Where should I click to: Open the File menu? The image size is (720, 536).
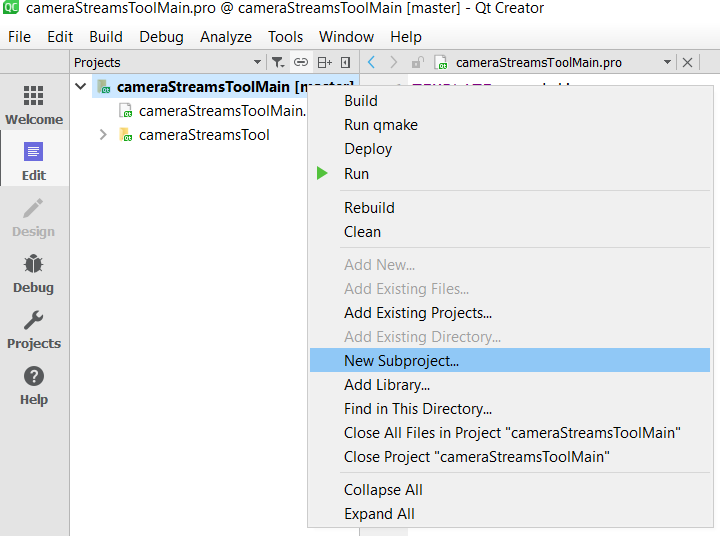pyautogui.click(x=19, y=37)
